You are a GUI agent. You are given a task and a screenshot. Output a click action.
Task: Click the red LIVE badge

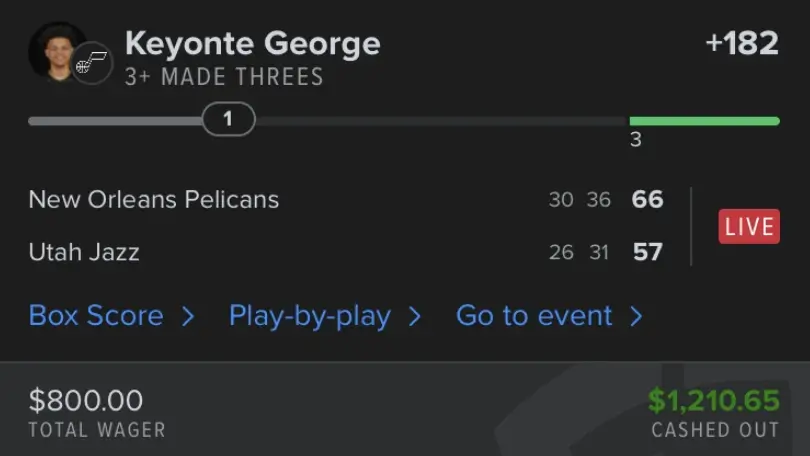(749, 226)
